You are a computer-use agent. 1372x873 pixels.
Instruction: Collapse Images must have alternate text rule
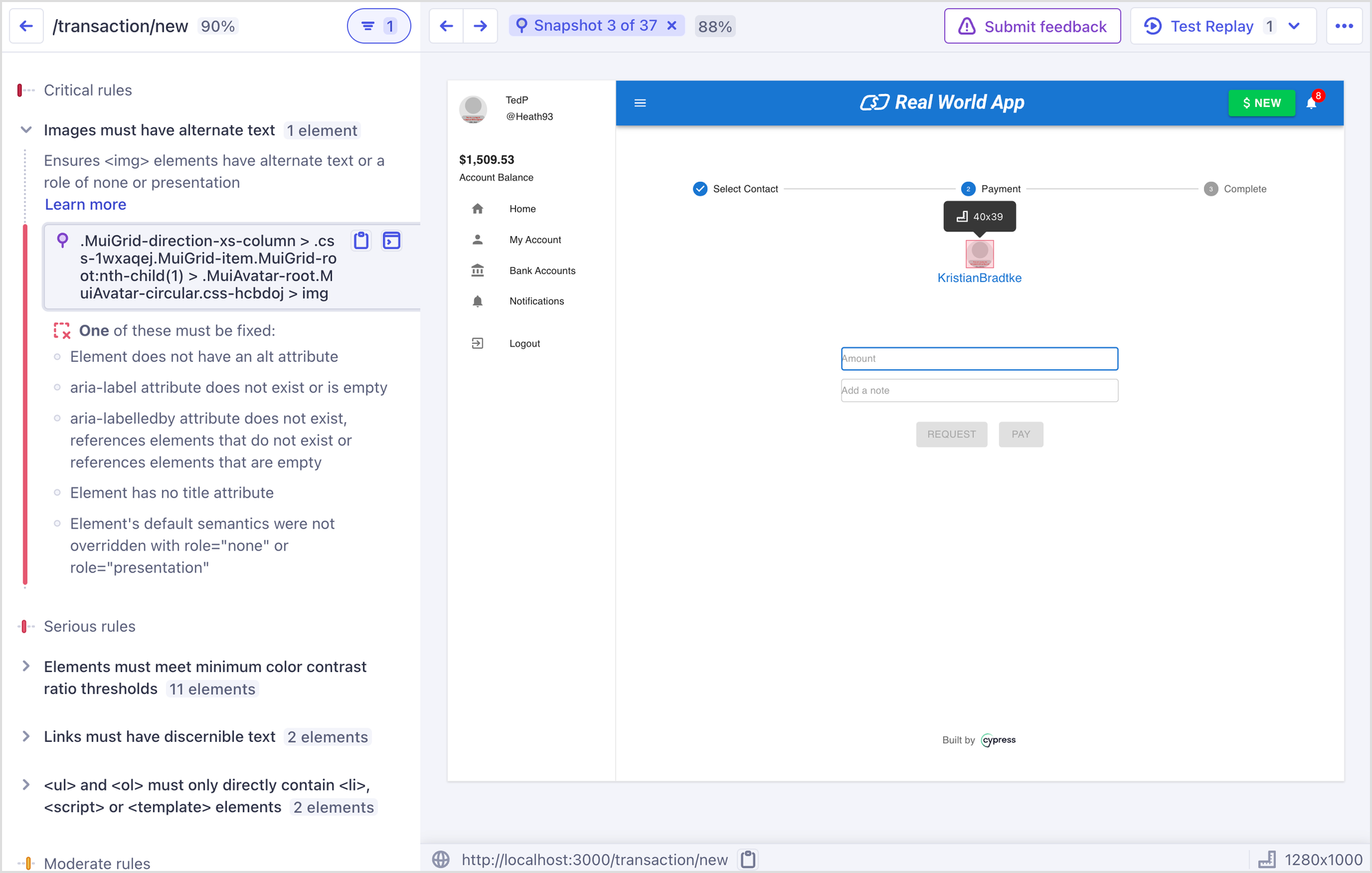click(x=26, y=130)
